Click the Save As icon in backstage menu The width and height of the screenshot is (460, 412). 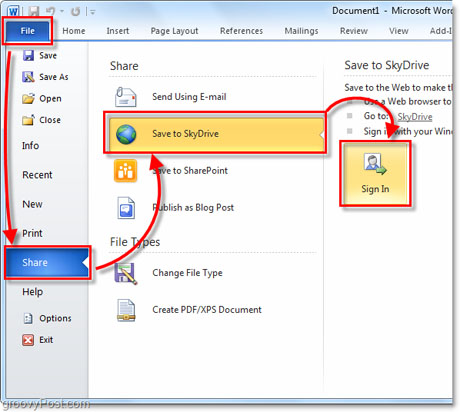point(28,77)
